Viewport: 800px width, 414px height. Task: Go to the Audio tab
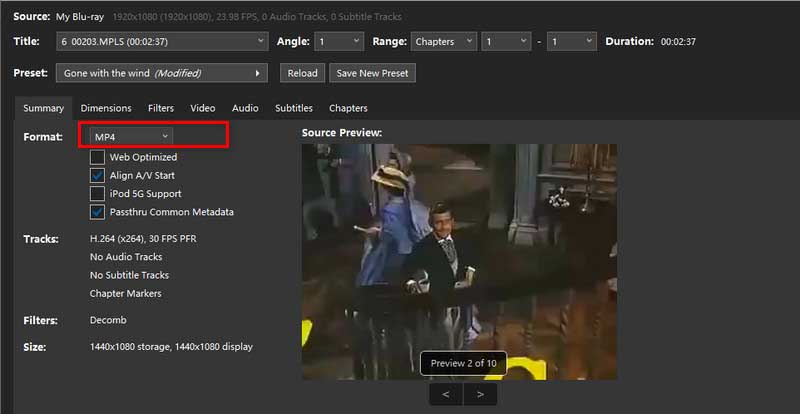(x=245, y=108)
